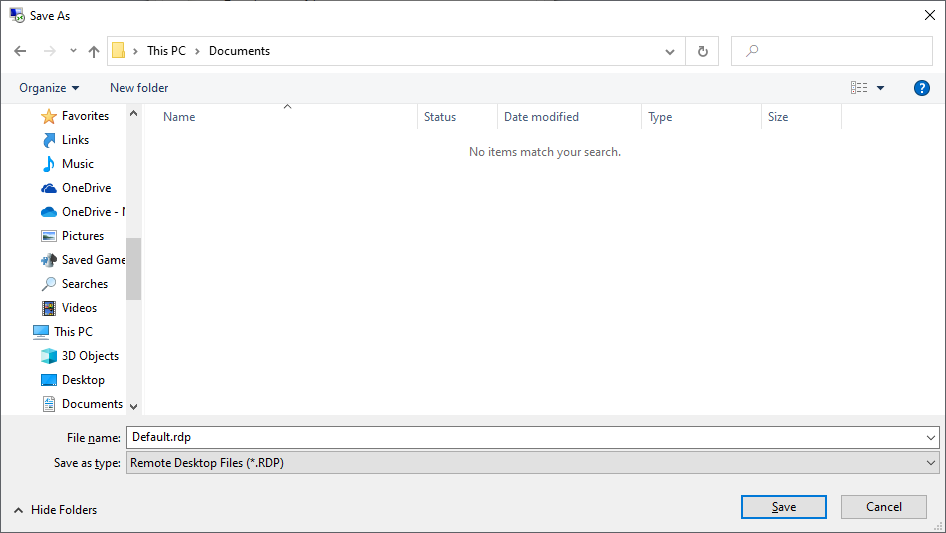
Task: Open Searches in the navigation pane
Action: point(85,284)
